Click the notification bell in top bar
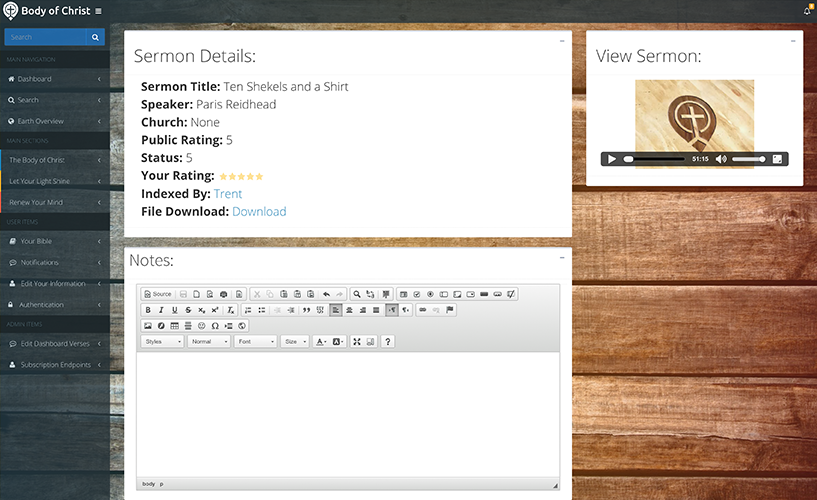This screenshot has width=817, height=500. [x=807, y=11]
